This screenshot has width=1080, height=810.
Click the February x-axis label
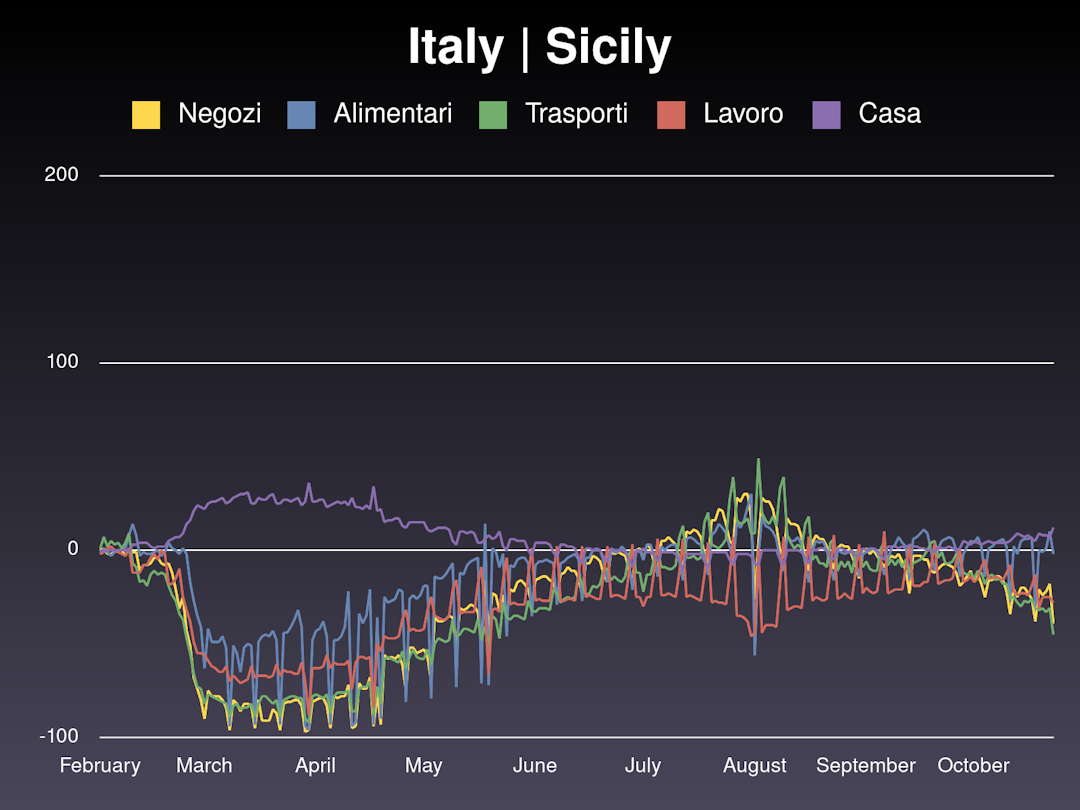[x=100, y=766]
